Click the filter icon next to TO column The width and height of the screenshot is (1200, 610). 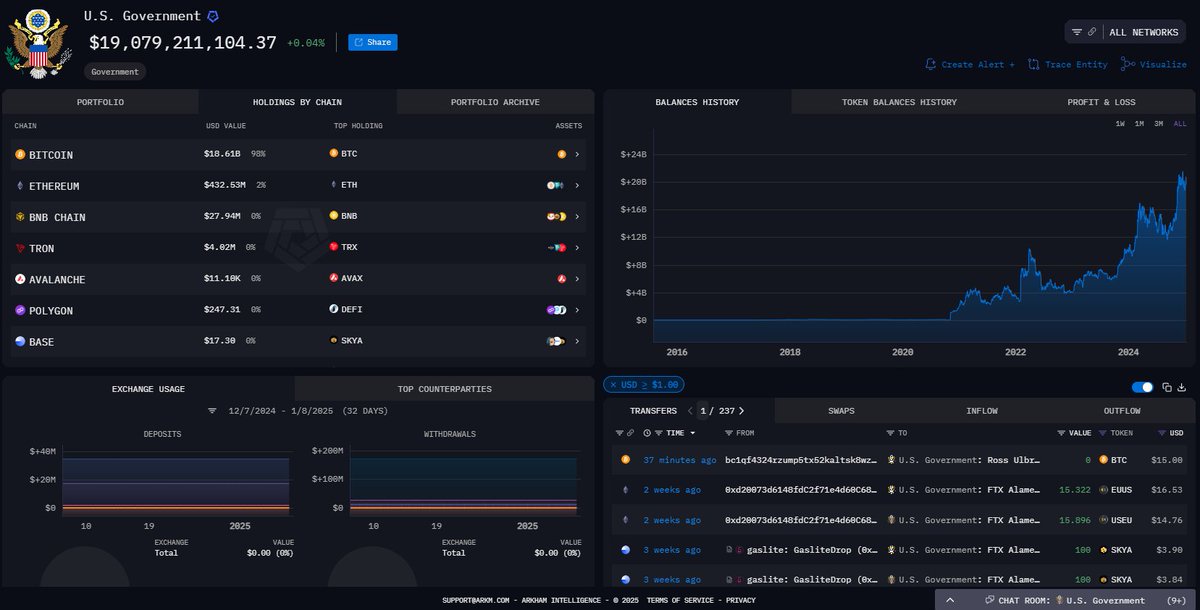pyautogui.click(x=890, y=433)
